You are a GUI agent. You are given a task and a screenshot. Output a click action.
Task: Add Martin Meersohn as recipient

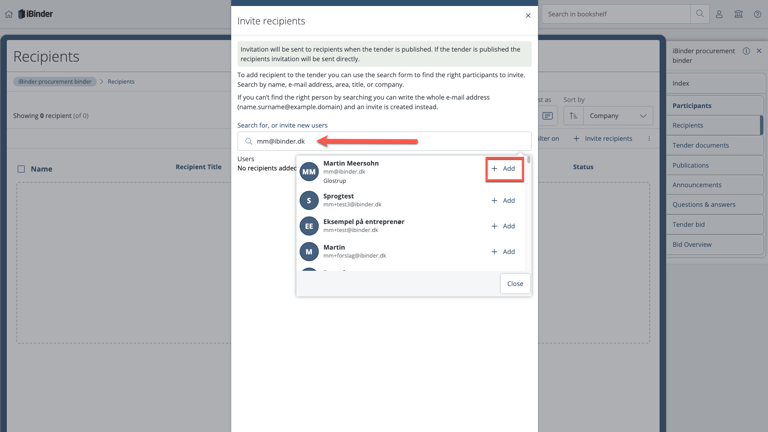pos(504,169)
